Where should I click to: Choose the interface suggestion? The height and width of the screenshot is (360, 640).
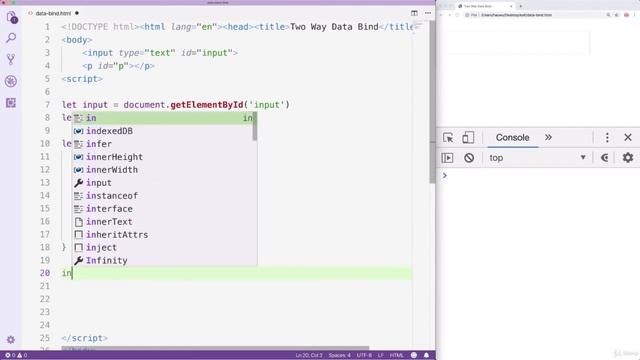click(164, 209)
